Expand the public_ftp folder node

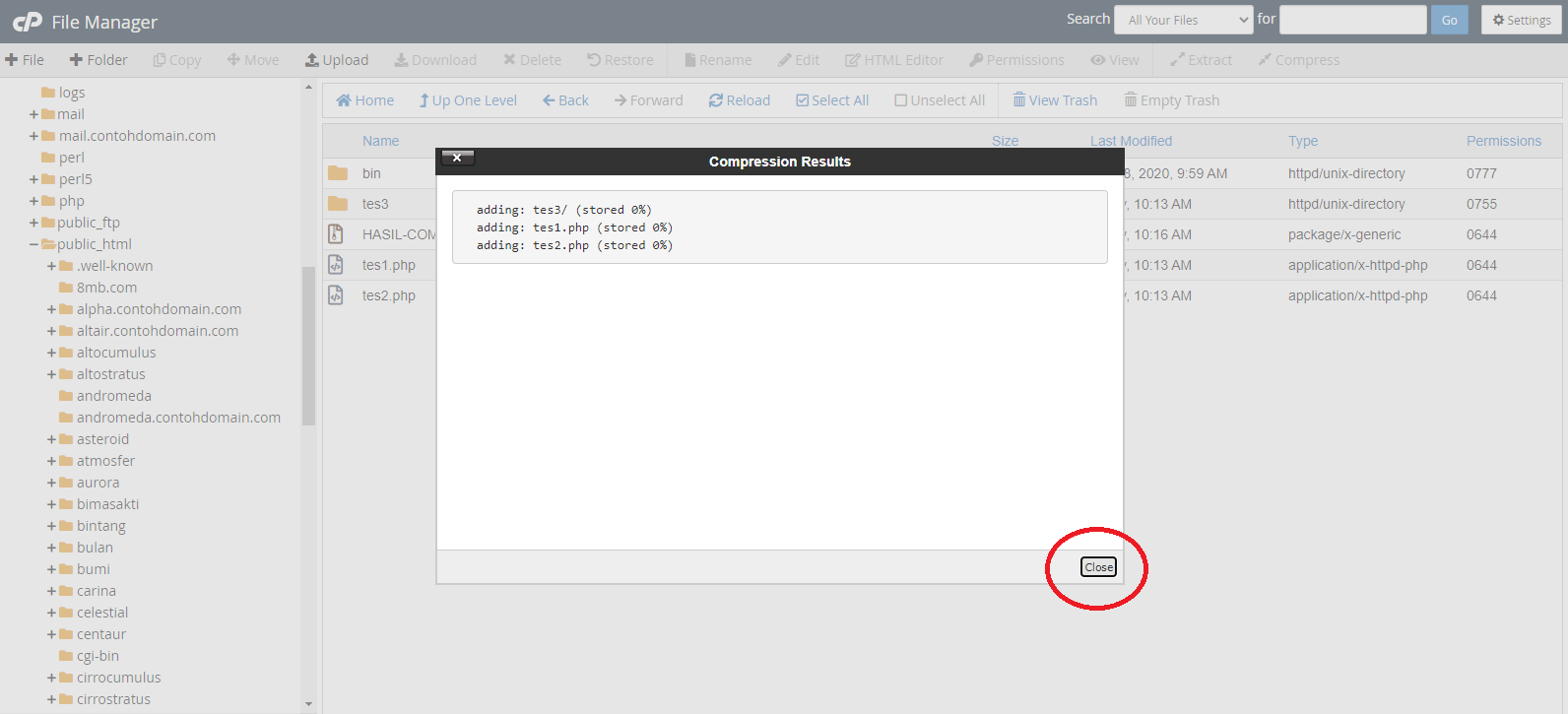tap(34, 223)
